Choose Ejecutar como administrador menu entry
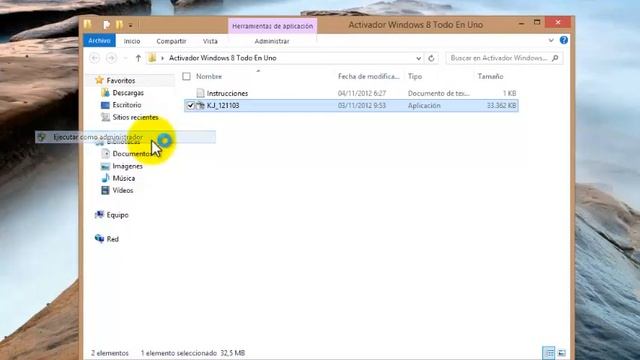Image resolution: width=640 pixels, height=360 pixels. [x=125, y=137]
